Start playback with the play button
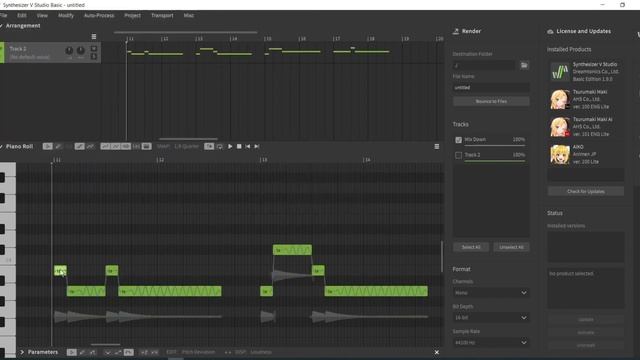This screenshot has width=640, height=360. pos(230,146)
